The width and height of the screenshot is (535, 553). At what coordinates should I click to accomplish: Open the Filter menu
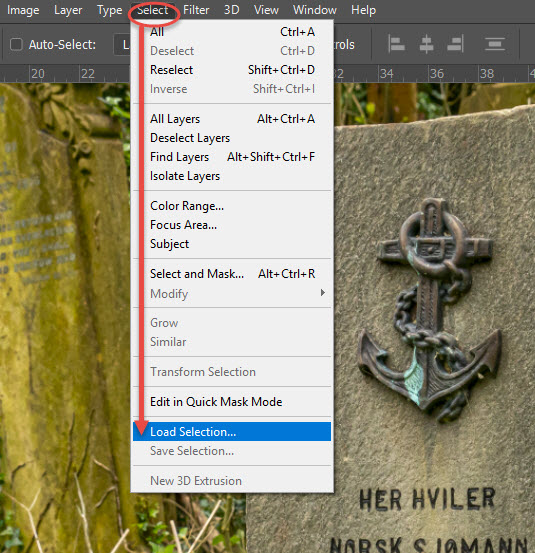pyautogui.click(x=196, y=10)
